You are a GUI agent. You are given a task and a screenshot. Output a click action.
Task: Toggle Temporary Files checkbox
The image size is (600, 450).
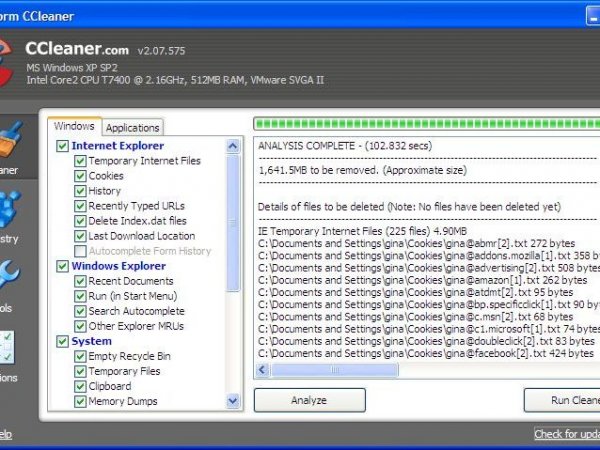[x=80, y=371]
